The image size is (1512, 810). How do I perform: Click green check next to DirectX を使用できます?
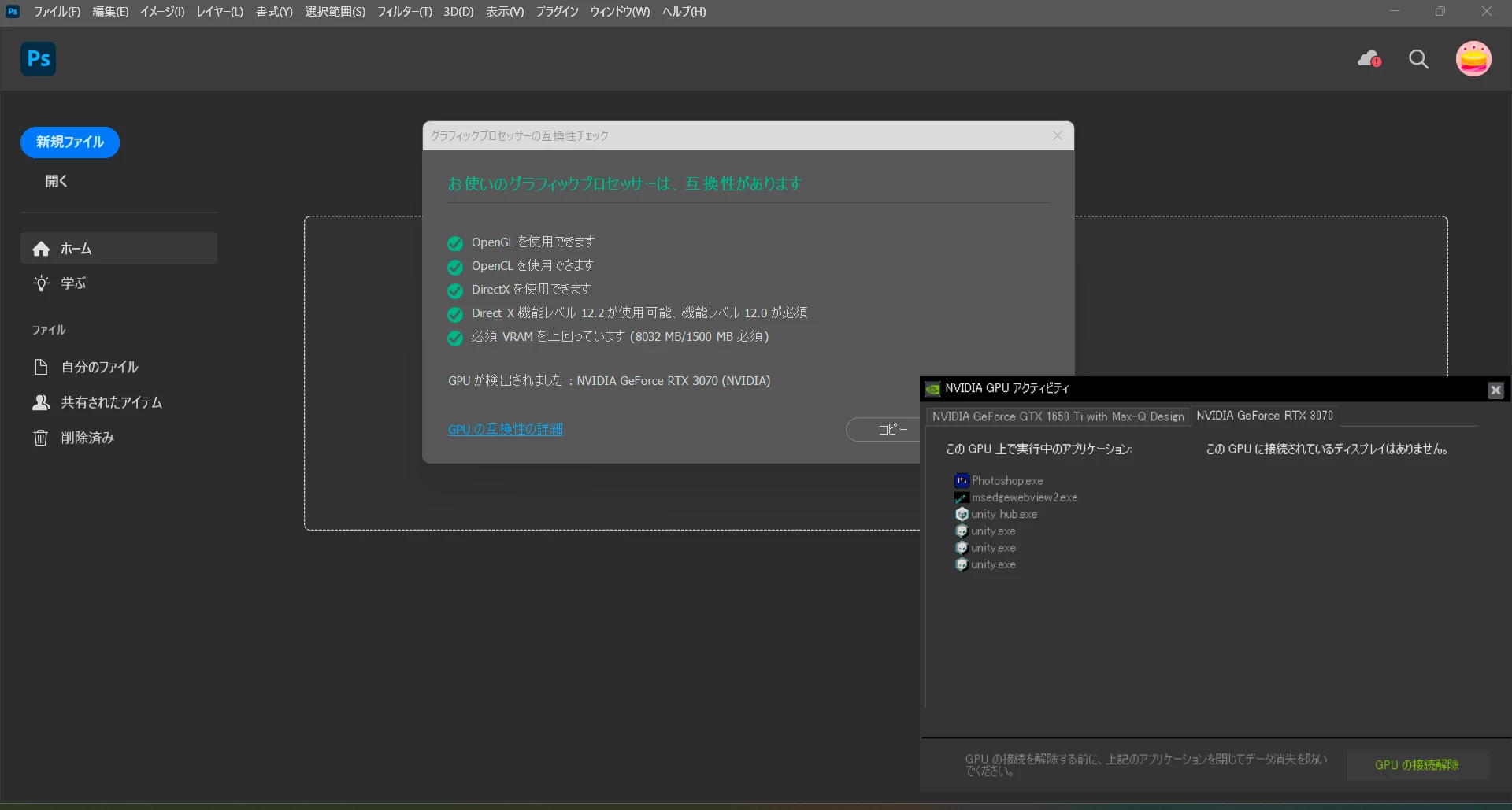[454, 290]
